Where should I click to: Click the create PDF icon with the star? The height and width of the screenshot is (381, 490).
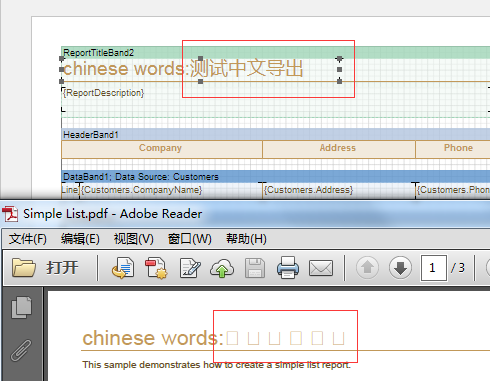pos(156,268)
